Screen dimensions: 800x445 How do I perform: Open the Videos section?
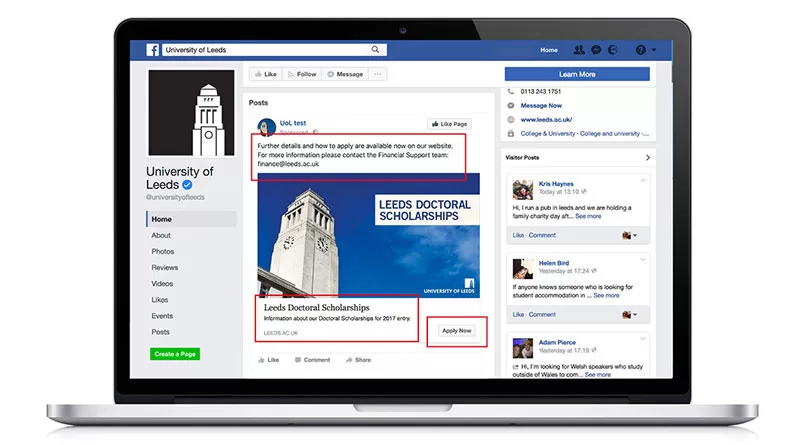pos(162,283)
